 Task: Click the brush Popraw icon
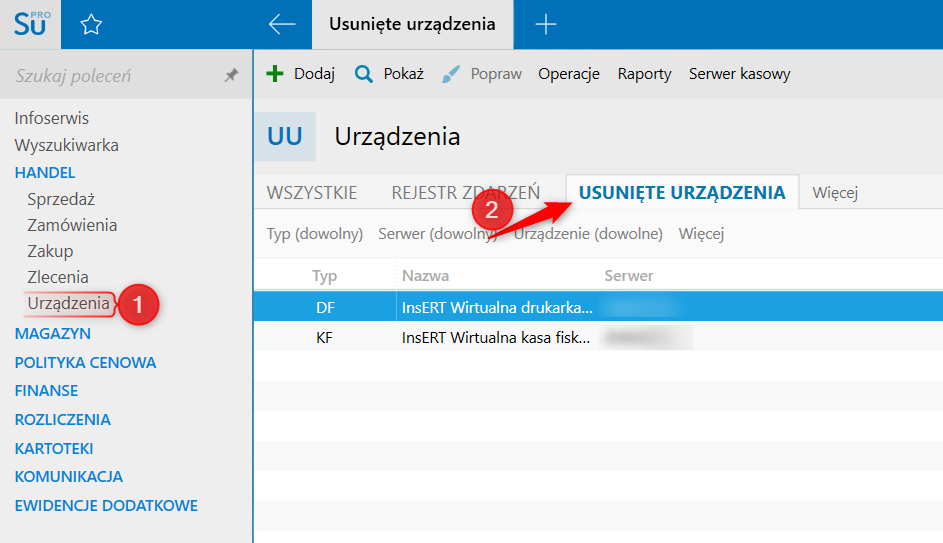(450, 74)
